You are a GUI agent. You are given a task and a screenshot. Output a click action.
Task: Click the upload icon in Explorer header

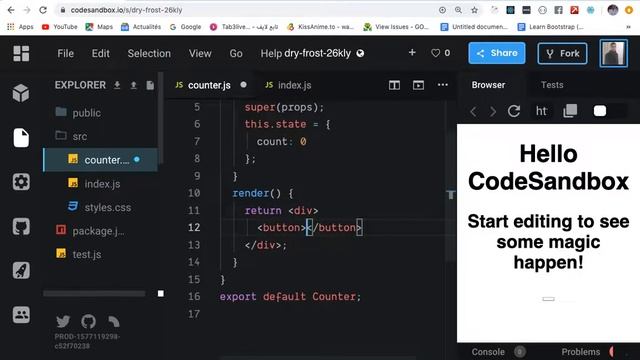pyautogui.click(x=133, y=85)
